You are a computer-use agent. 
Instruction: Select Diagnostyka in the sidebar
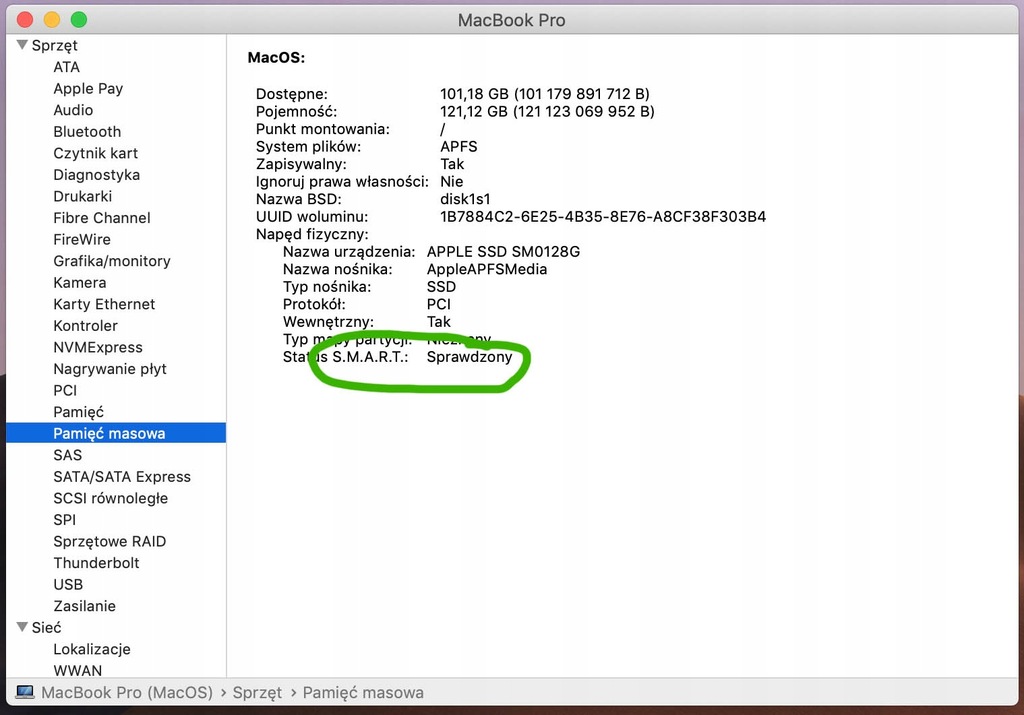pyautogui.click(x=97, y=174)
